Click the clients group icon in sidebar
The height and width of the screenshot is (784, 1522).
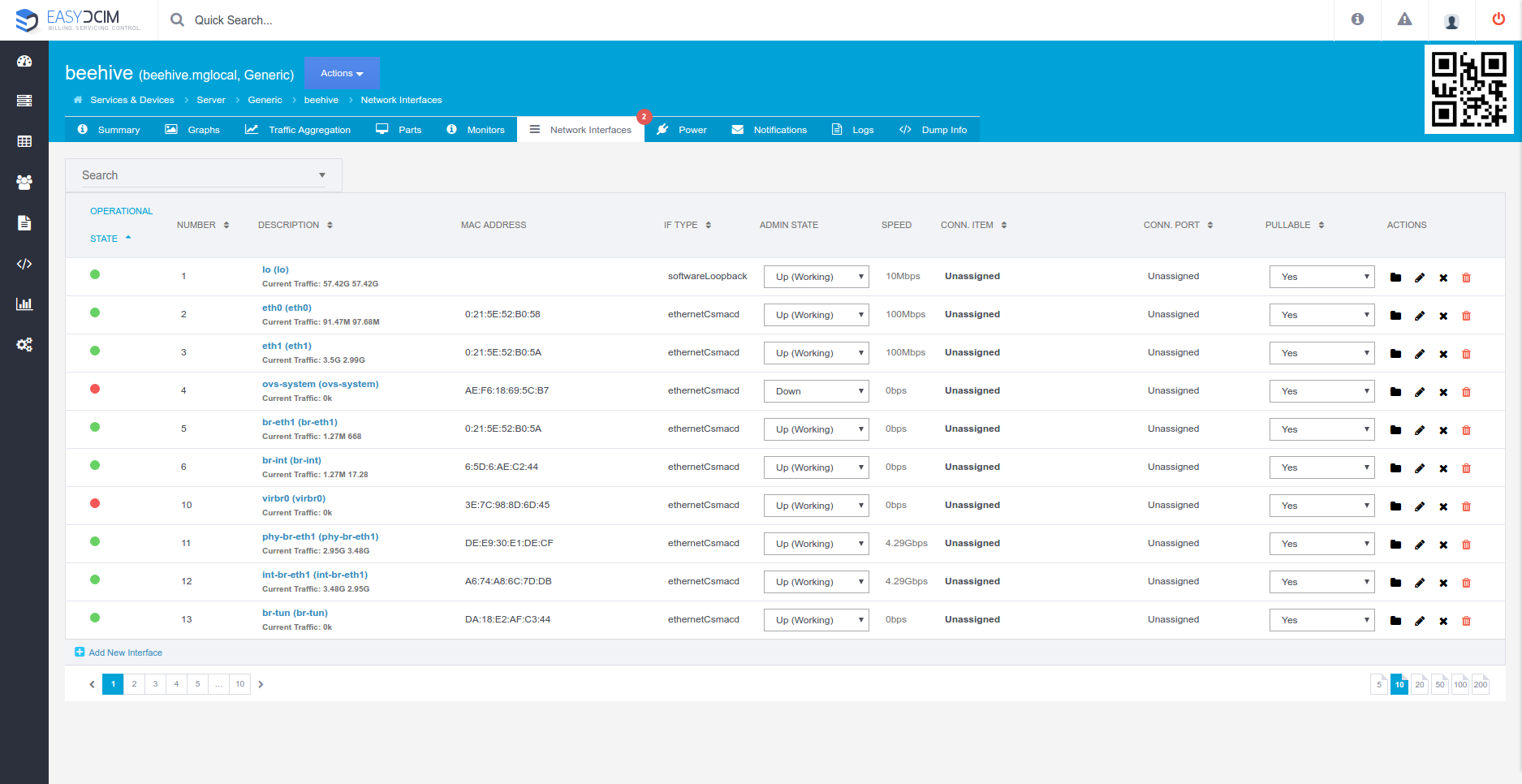tap(24, 183)
